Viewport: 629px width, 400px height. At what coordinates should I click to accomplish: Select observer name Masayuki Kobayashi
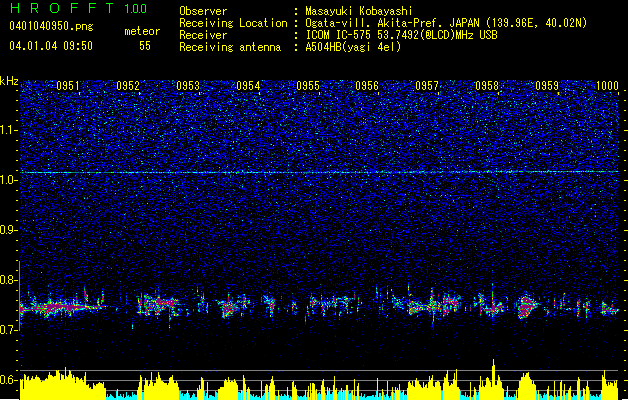click(x=359, y=11)
